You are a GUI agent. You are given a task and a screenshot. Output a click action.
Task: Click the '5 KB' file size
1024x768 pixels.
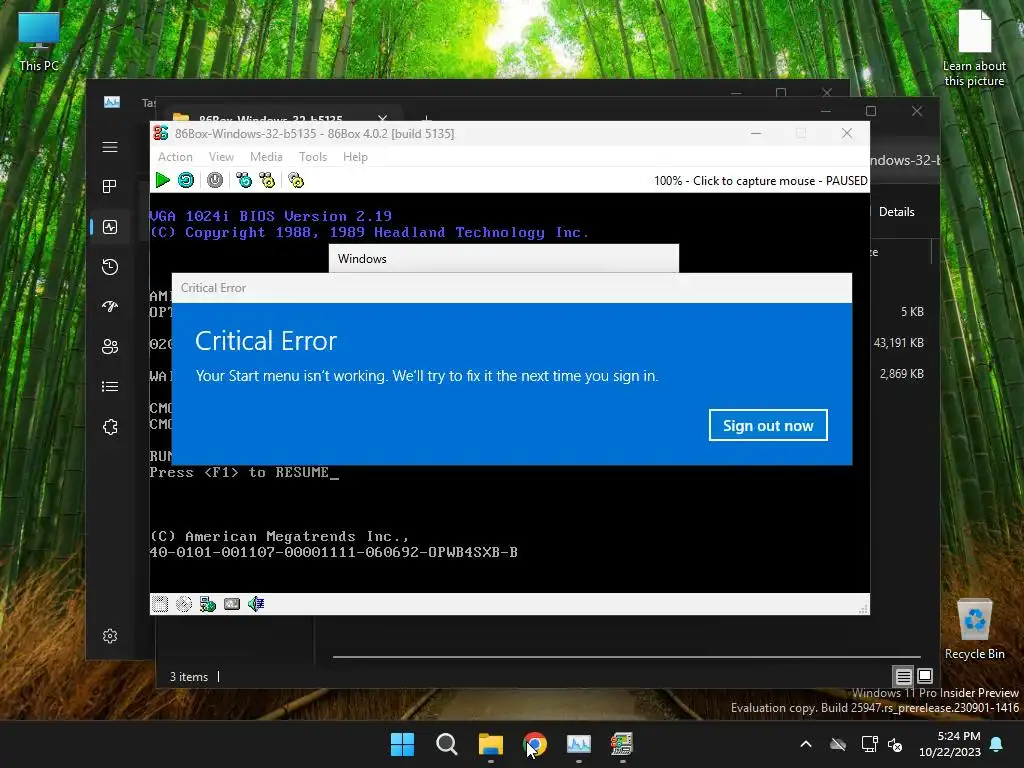pos(912,312)
